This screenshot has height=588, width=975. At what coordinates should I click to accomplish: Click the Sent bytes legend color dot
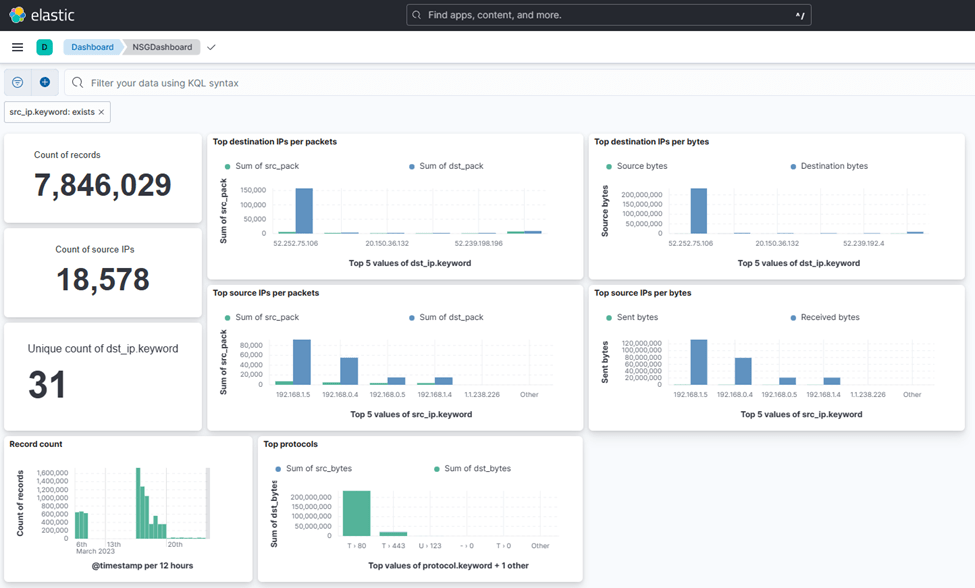pyautogui.click(x=609, y=317)
